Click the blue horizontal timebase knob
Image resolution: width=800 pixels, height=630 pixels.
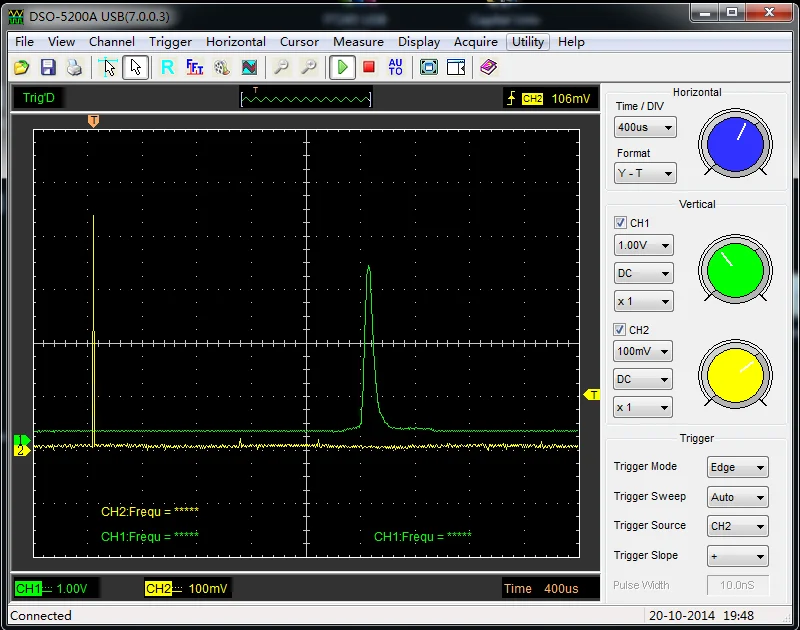(x=735, y=144)
